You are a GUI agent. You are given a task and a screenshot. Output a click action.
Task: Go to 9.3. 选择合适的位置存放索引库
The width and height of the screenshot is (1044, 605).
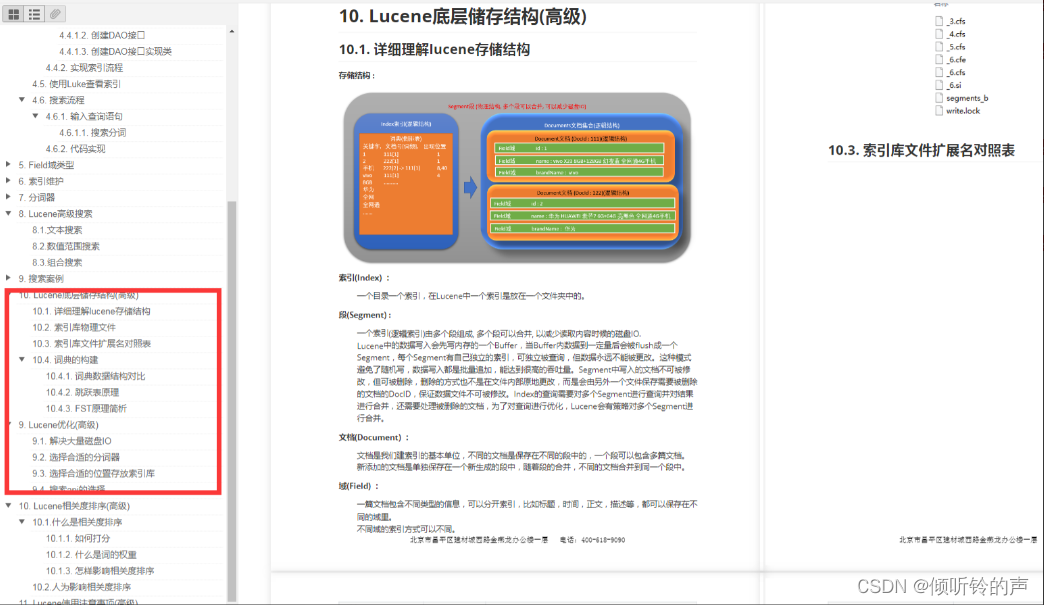(x=93, y=473)
